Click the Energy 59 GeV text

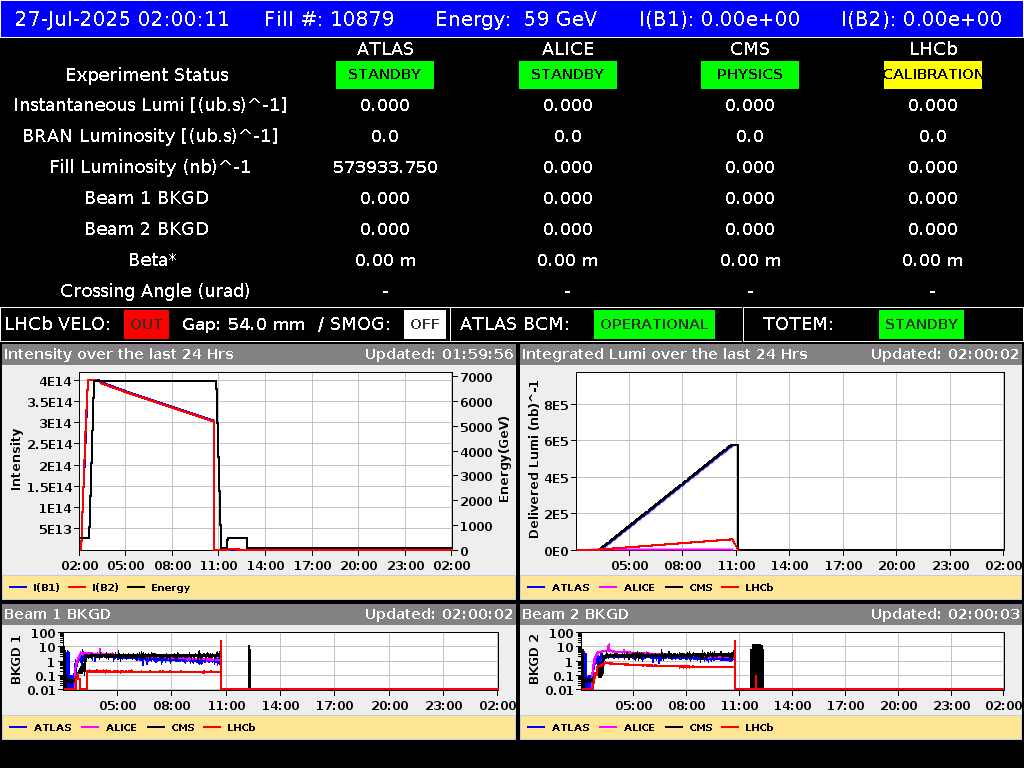(516, 18)
